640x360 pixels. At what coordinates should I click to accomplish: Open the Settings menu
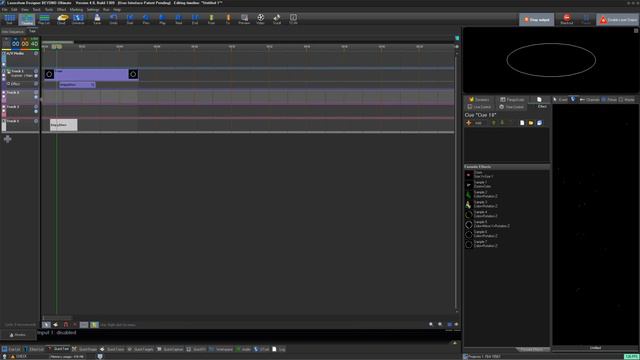click(x=93, y=9)
